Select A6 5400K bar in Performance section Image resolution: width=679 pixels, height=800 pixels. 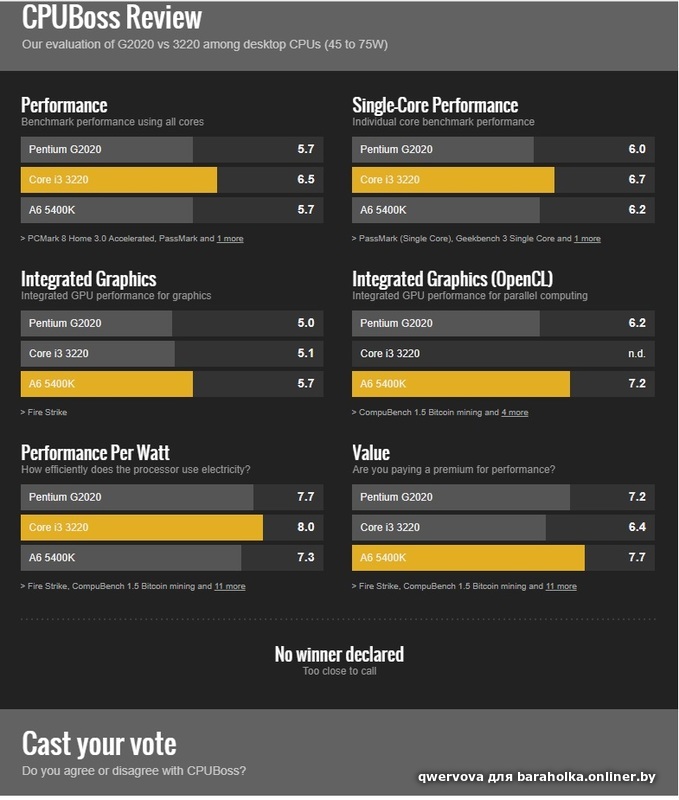(x=172, y=210)
